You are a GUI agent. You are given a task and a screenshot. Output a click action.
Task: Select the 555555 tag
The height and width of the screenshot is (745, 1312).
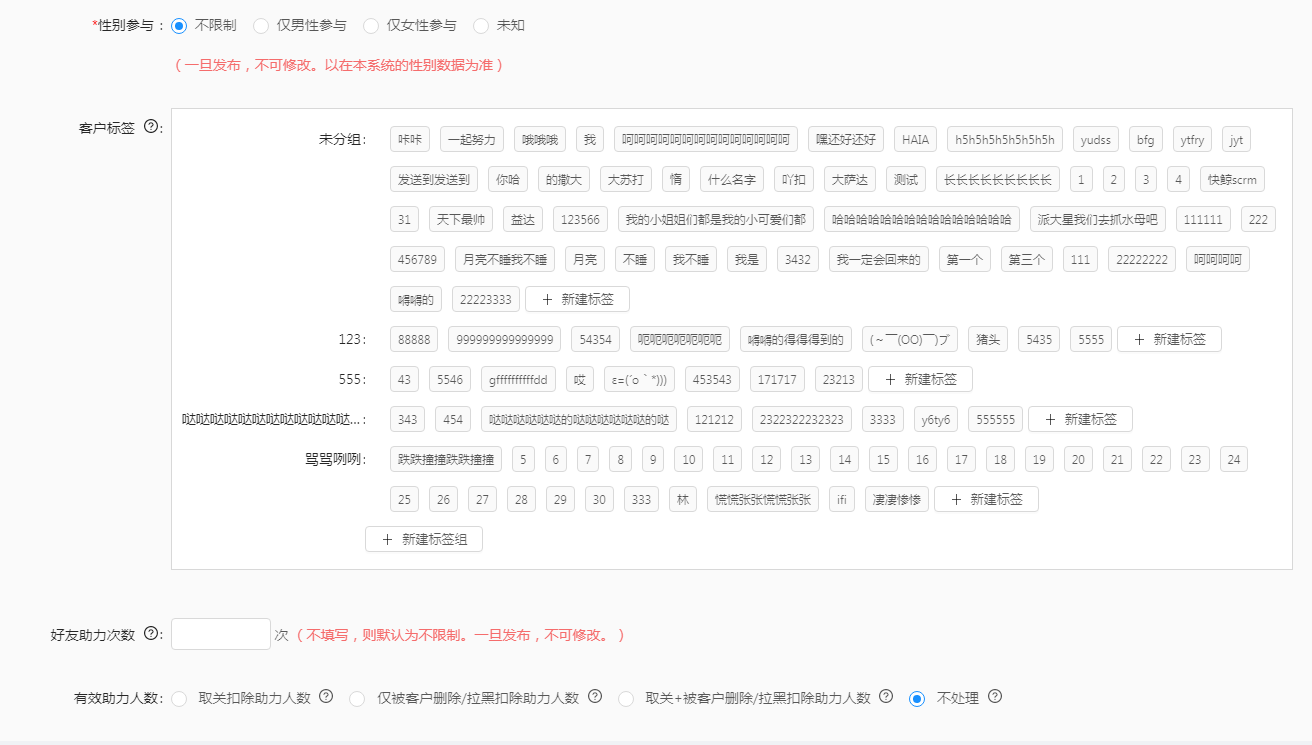click(995, 419)
